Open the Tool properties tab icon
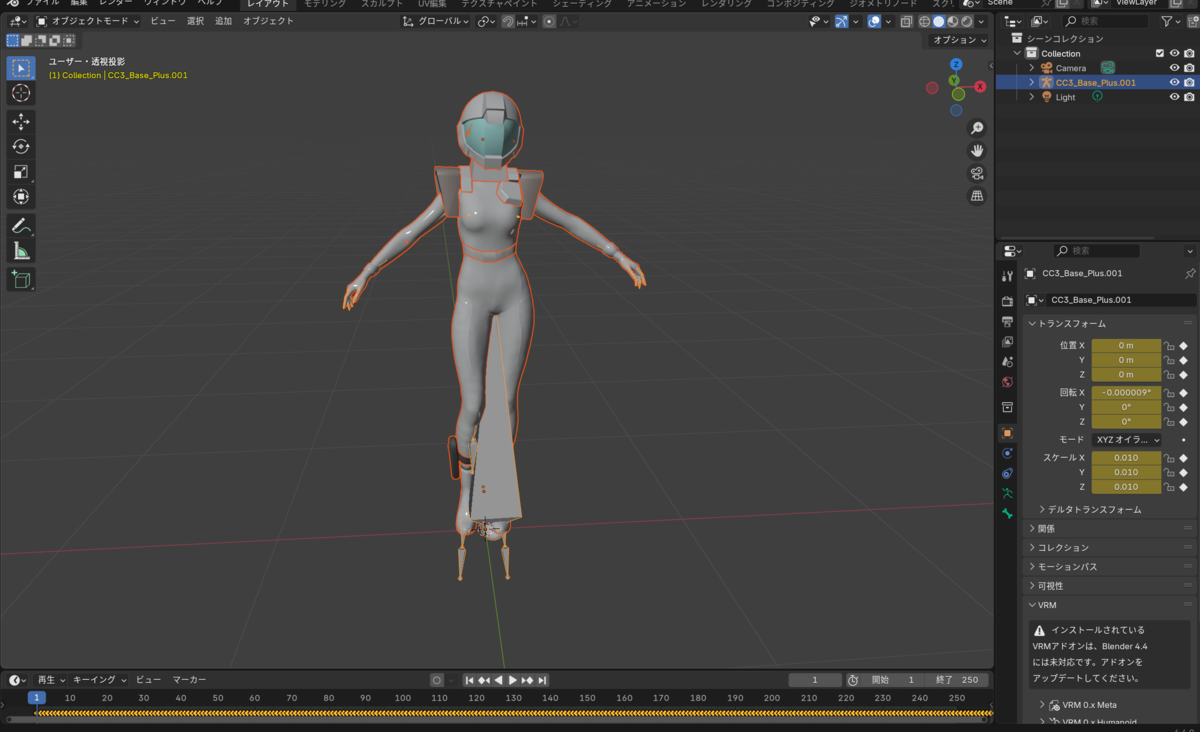The width and height of the screenshot is (1200, 732). pos(1007,276)
